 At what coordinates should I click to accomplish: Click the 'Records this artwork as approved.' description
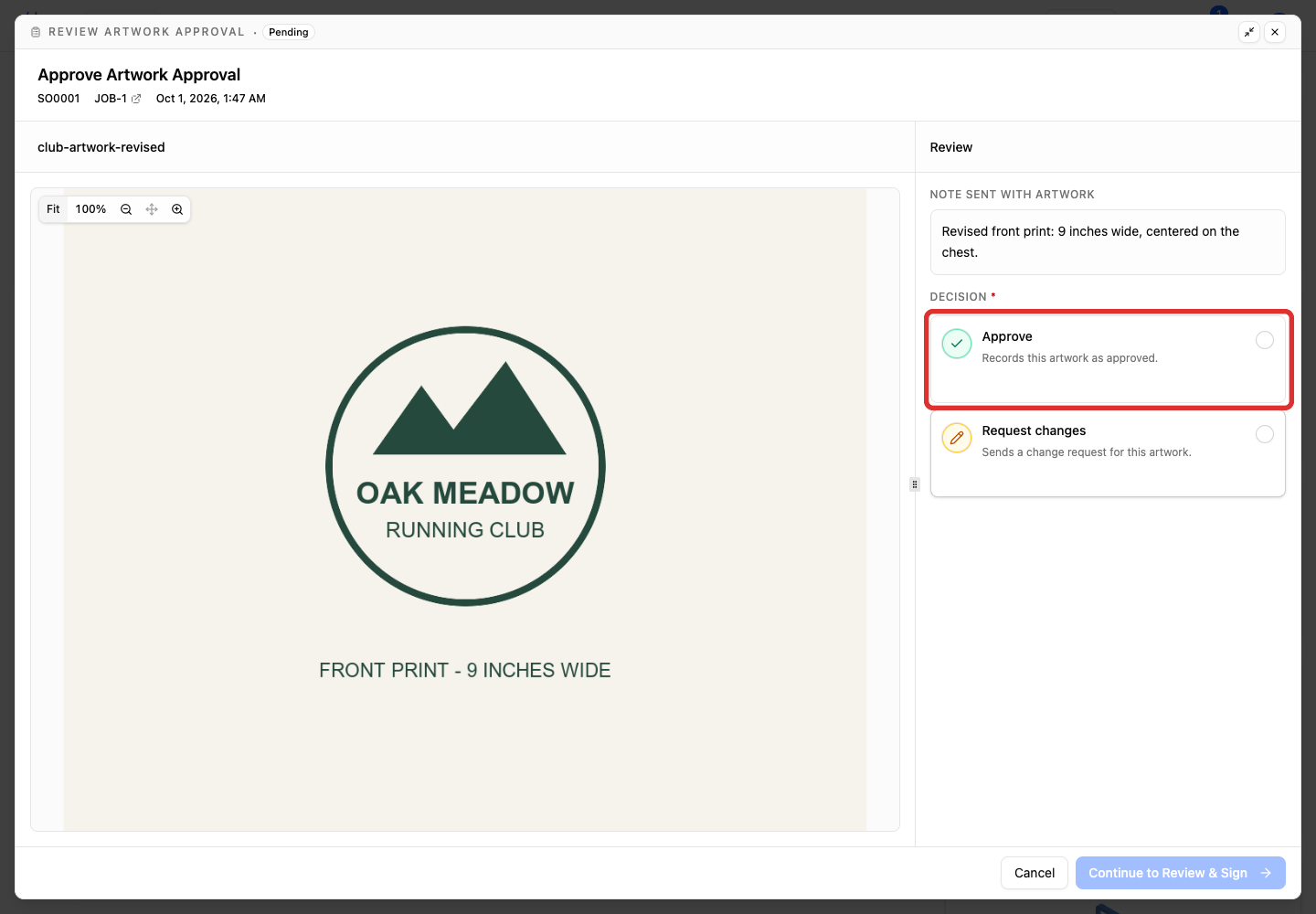click(x=1070, y=358)
